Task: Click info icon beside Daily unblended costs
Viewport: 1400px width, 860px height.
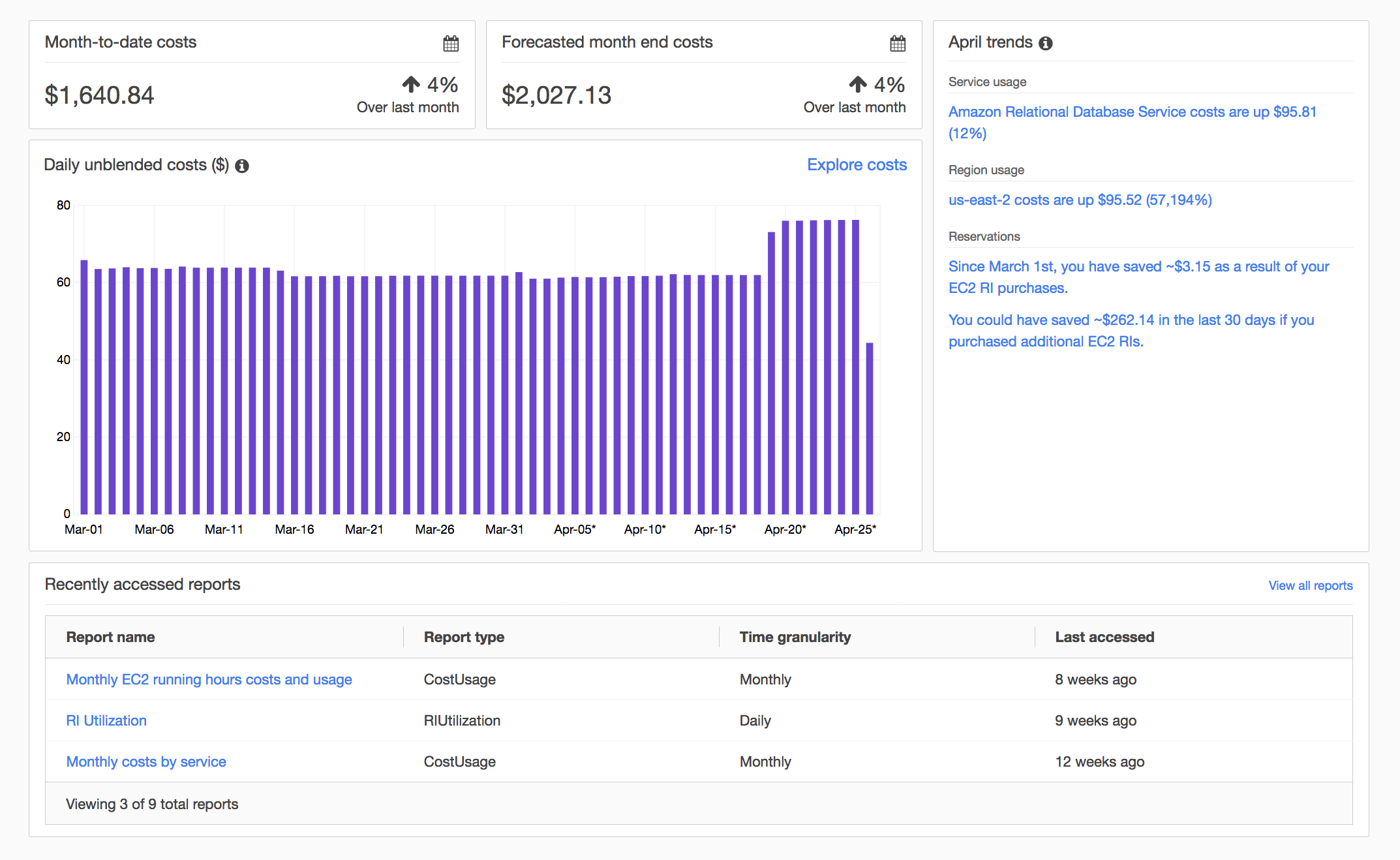Action: pos(242,166)
